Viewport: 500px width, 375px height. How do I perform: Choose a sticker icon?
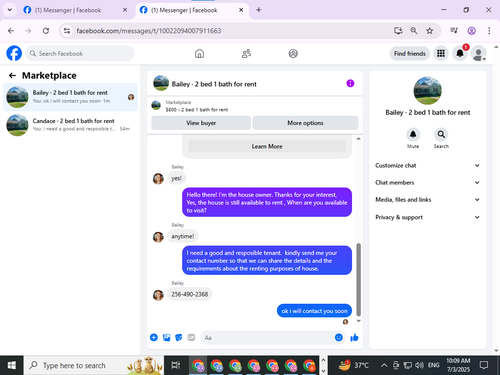[179, 337]
